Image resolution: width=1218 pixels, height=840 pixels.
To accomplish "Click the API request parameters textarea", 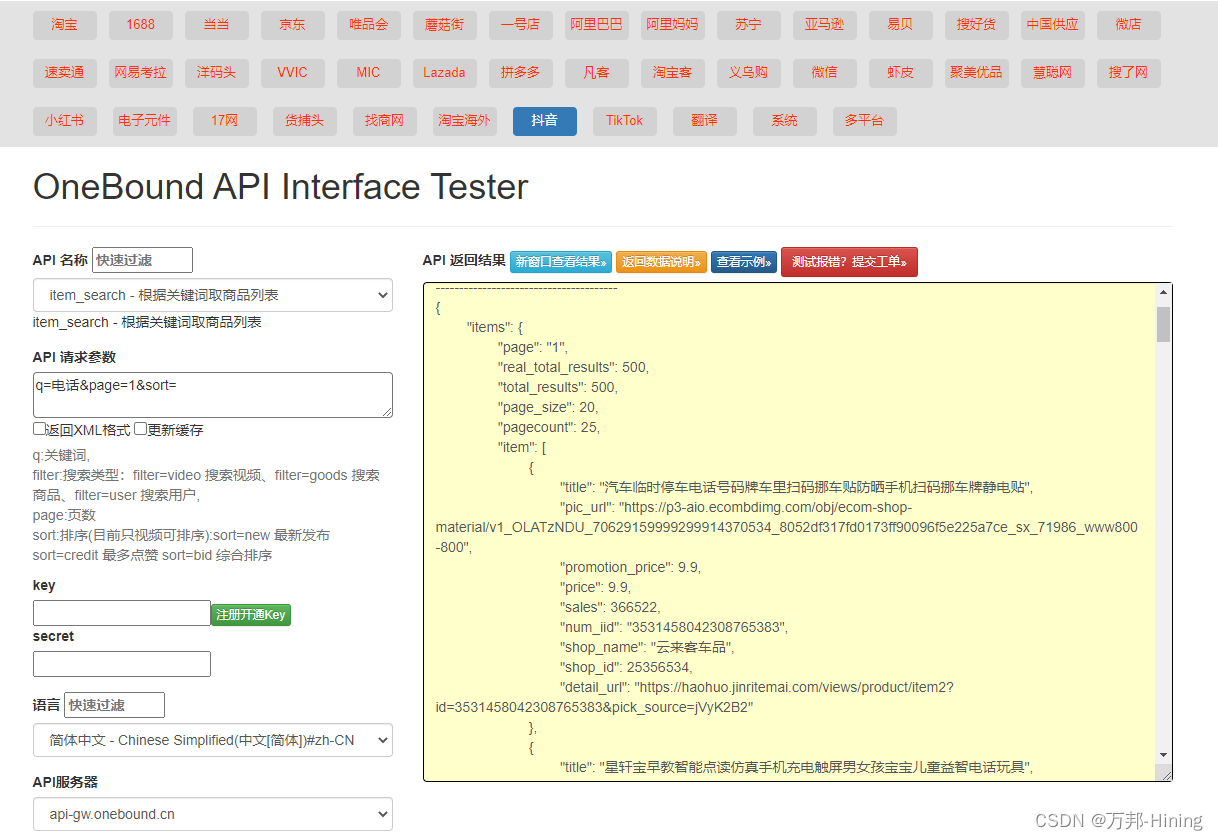I will (213, 395).
